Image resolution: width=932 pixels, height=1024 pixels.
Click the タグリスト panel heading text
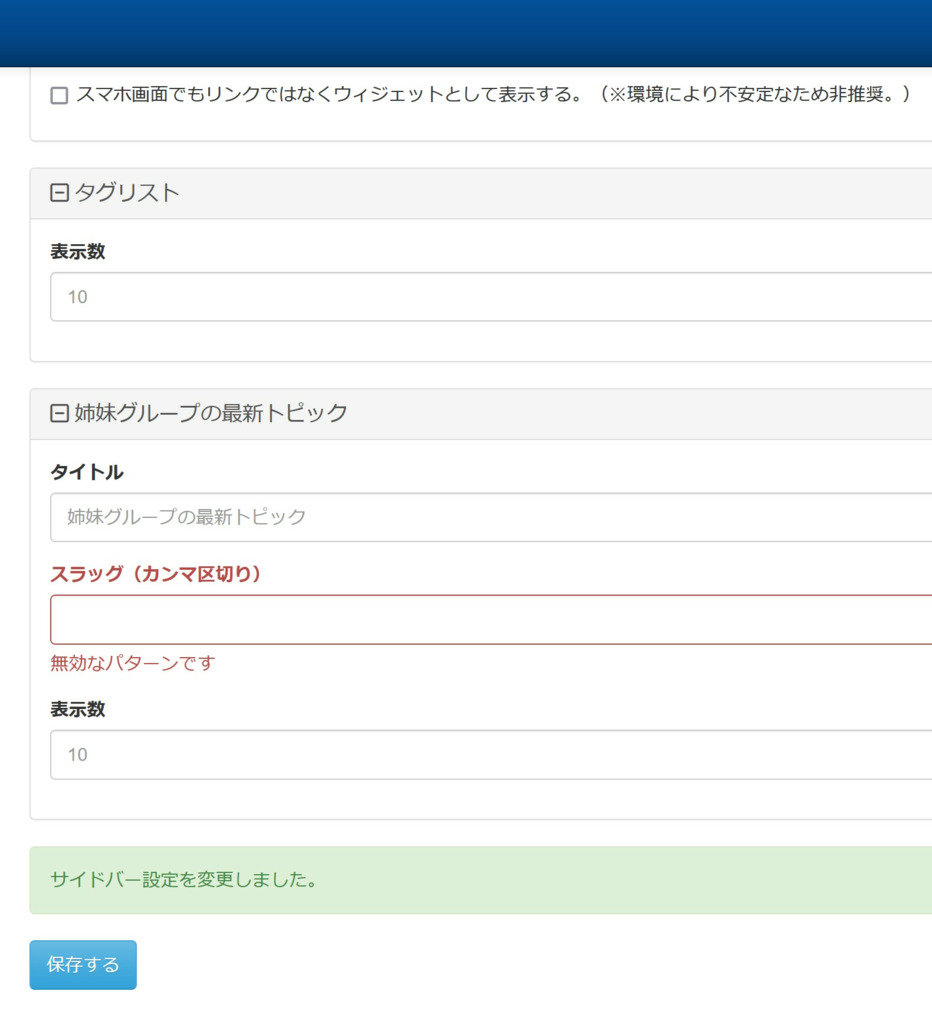click(x=127, y=193)
